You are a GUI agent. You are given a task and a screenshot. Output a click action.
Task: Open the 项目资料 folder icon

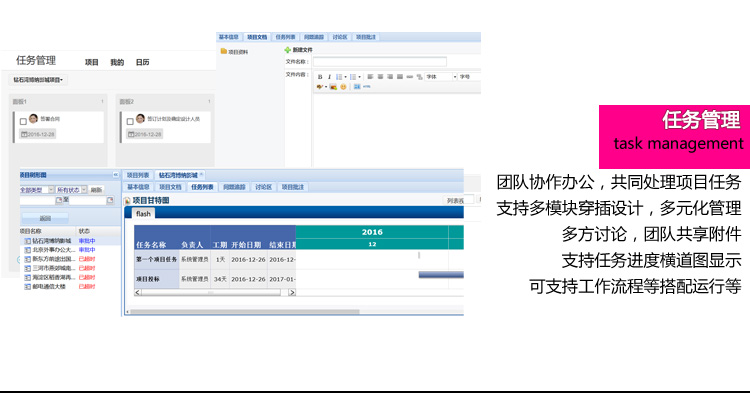click(x=223, y=51)
